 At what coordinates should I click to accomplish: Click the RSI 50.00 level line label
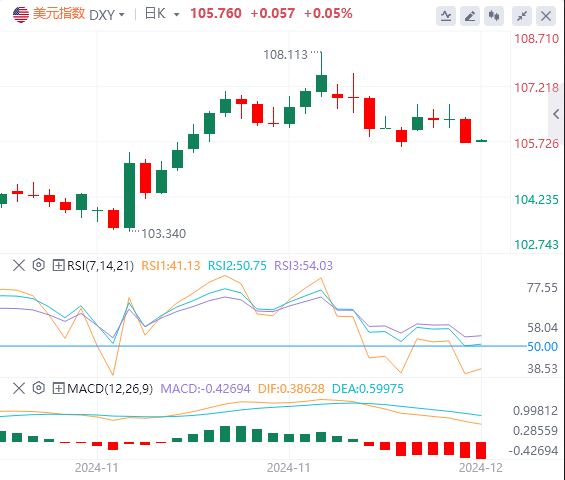pos(542,347)
